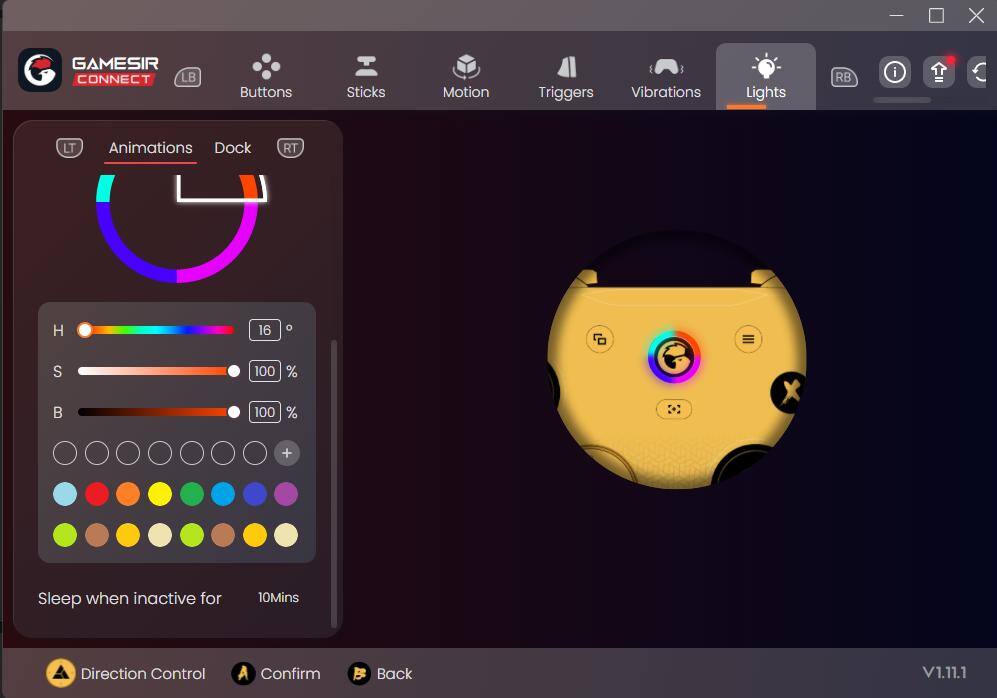Select the first empty custom color slot
Viewport: 997px width, 698px height.
pyautogui.click(x=65, y=453)
